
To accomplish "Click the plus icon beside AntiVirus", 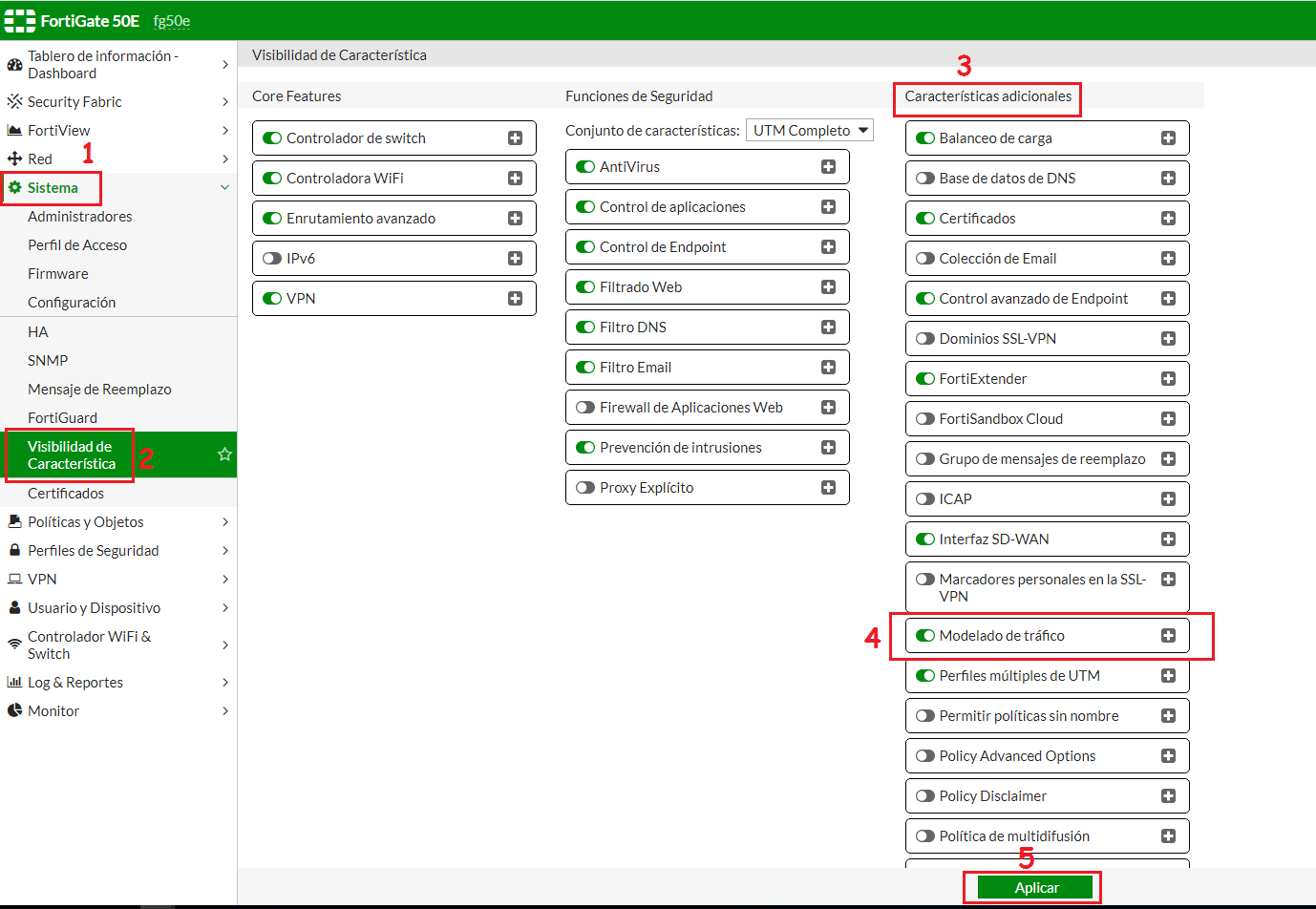I will tap(828, 167).
